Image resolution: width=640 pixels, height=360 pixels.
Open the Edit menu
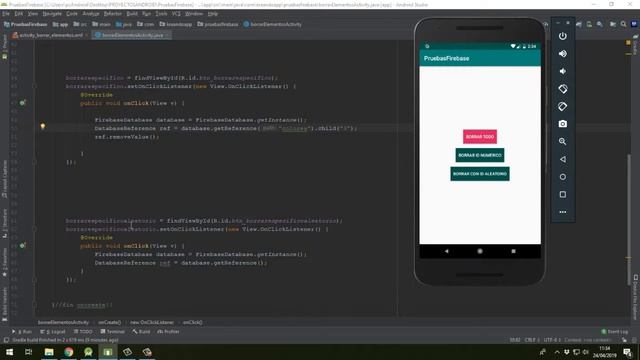coord(19,13)
